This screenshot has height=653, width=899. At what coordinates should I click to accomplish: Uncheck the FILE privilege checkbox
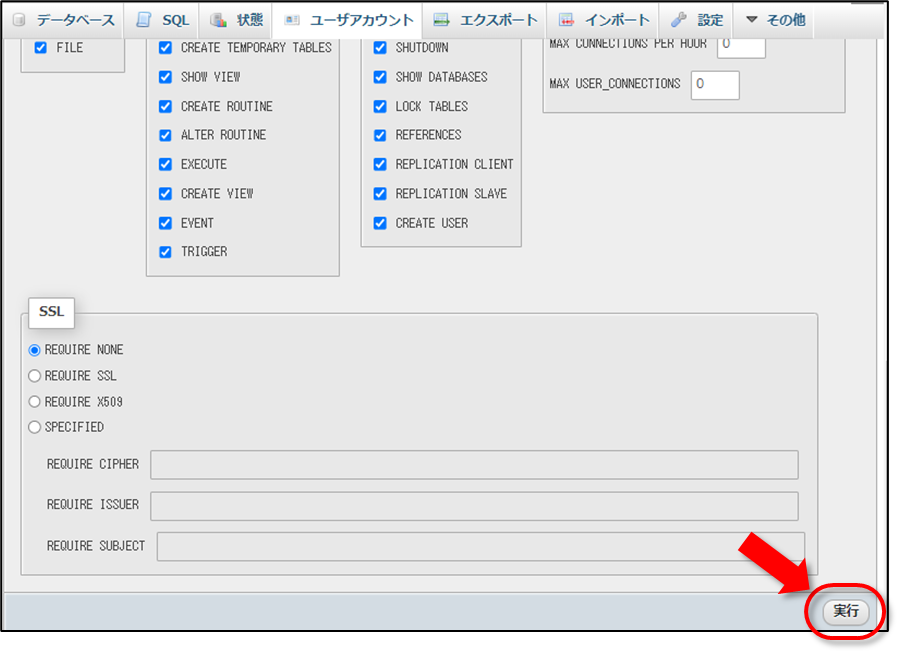click(41, 48)
